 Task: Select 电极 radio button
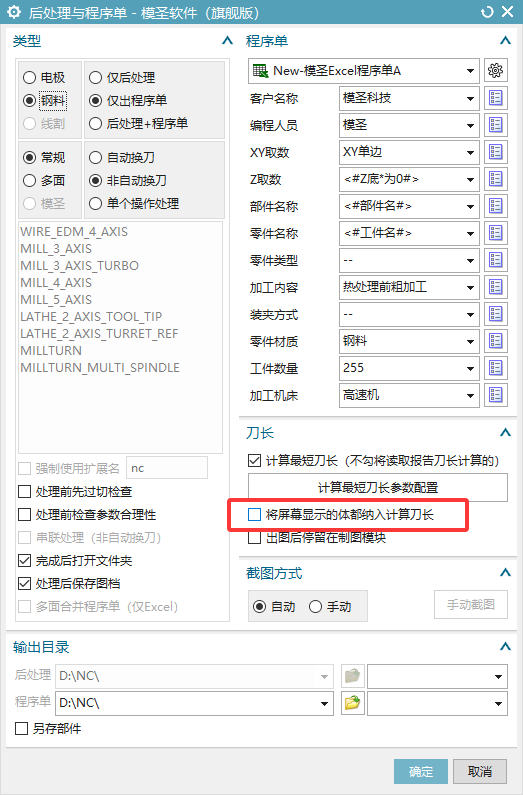click(29, 78)
